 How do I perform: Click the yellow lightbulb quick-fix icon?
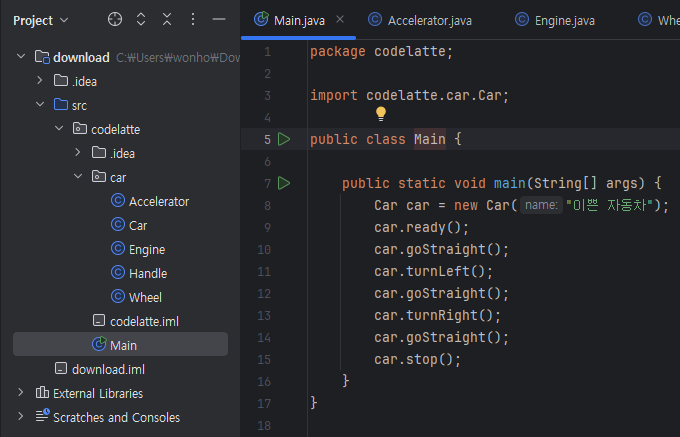pos(381,114)
